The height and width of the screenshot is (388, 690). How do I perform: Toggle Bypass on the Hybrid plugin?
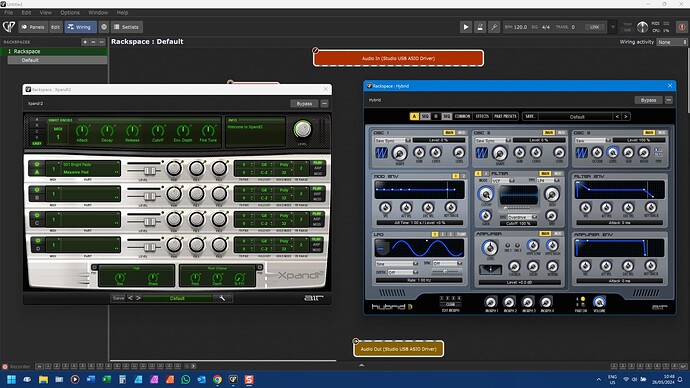648,100
